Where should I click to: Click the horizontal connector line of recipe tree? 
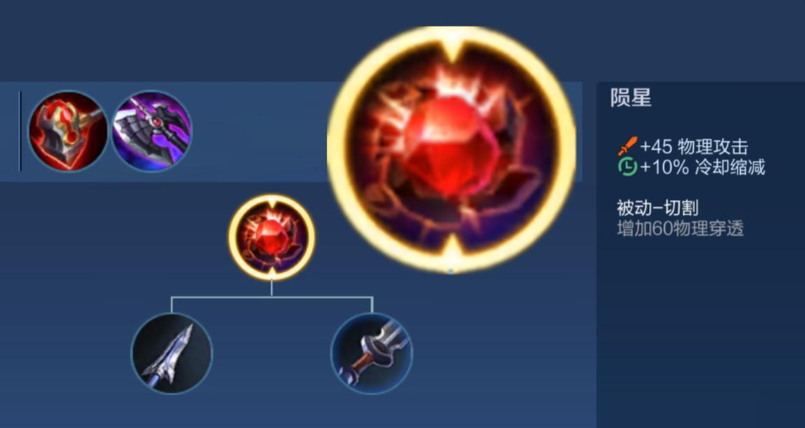[272, 297]
